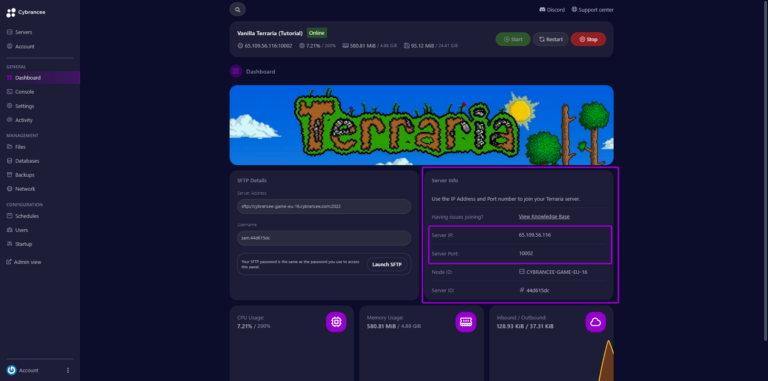Click the header address 65.109.56.116:10002
The height and width of the screenshot is (381, 768).
click(x=265, y=46)
